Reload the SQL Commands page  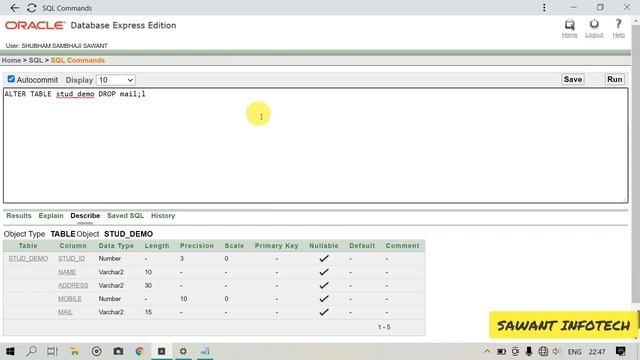32,8
